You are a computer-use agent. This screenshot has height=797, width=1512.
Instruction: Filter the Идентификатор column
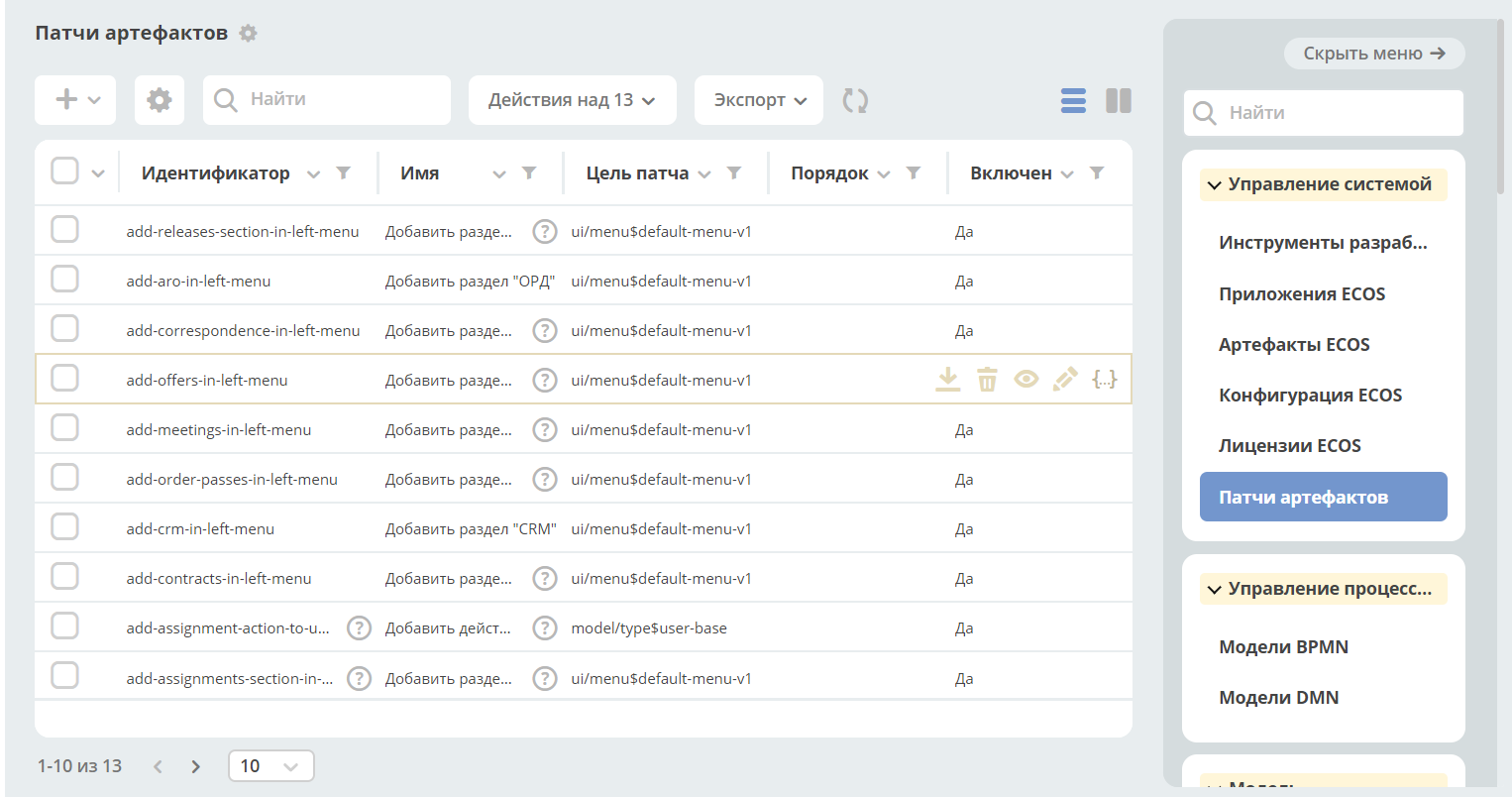click(x=344, y=173)
